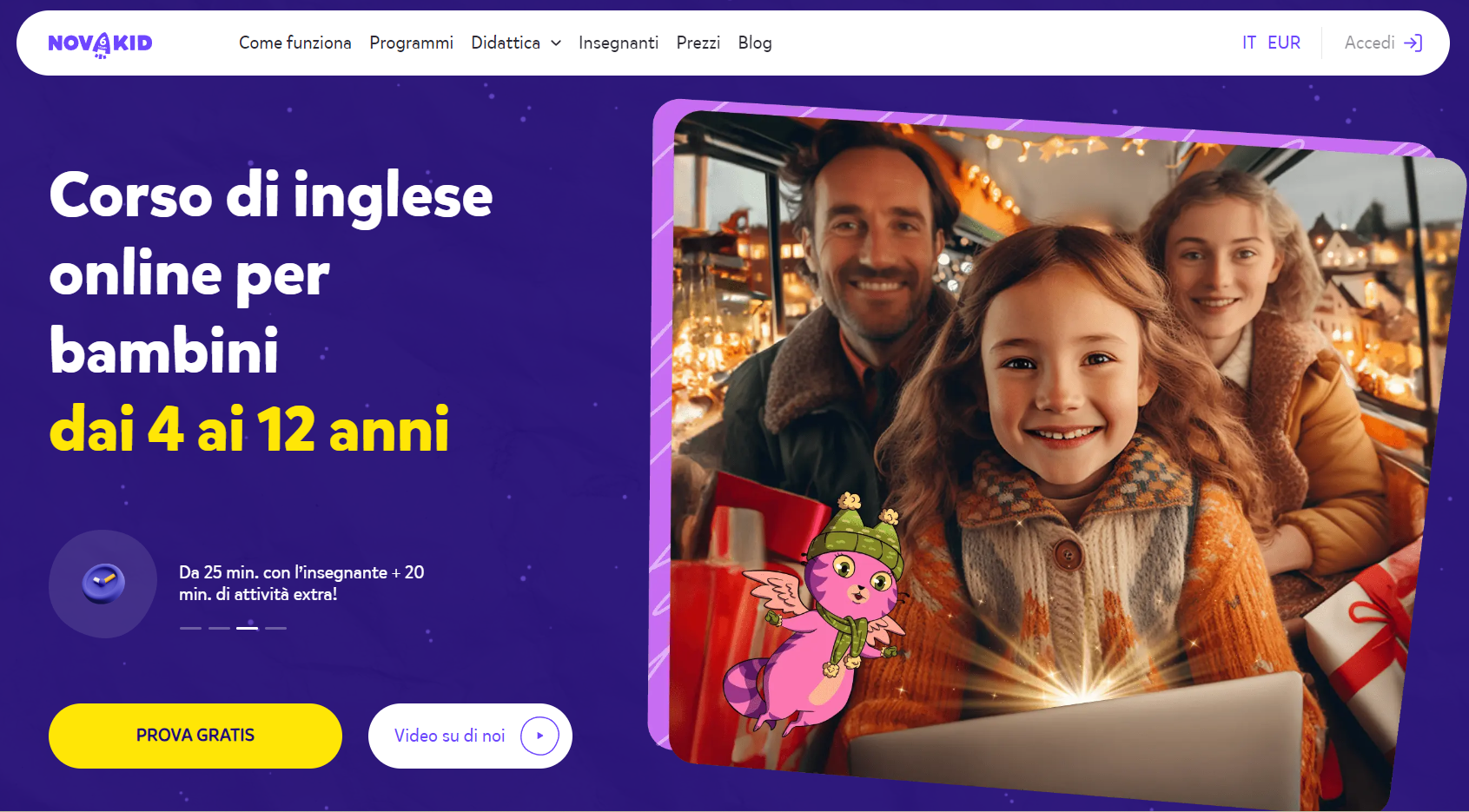Click the Accedi login arrow icon

click(1413, 43)
